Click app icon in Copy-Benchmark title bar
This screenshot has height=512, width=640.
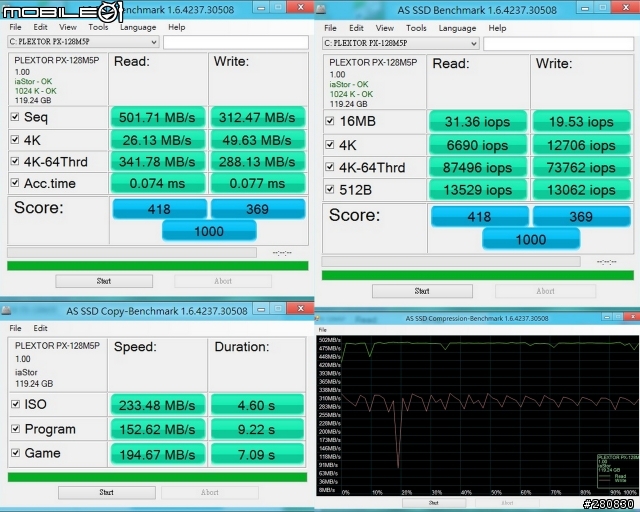coord(6,311)
